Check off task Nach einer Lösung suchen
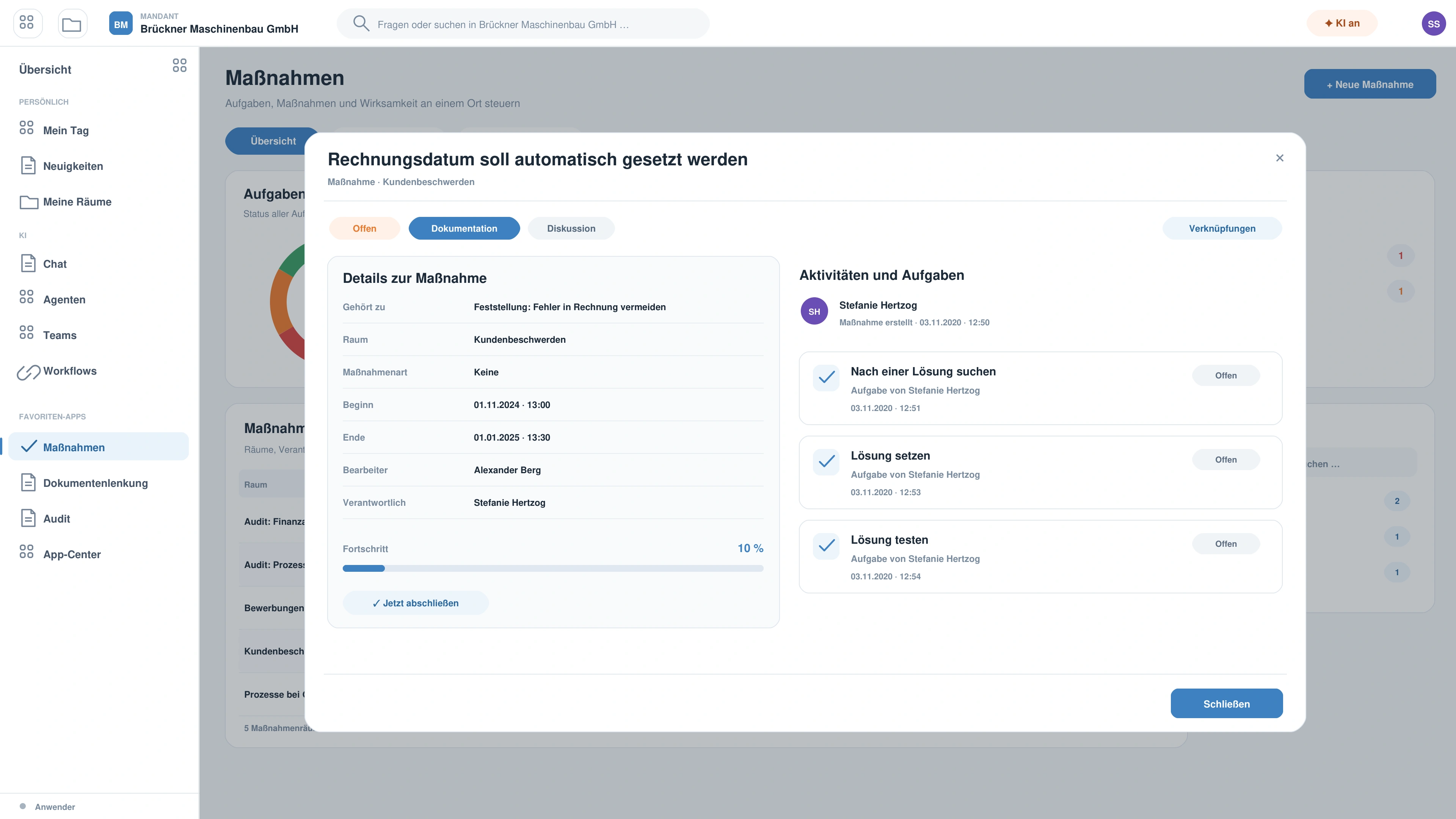The height and width of the screenshot is (819, 1456). point(826,377)
